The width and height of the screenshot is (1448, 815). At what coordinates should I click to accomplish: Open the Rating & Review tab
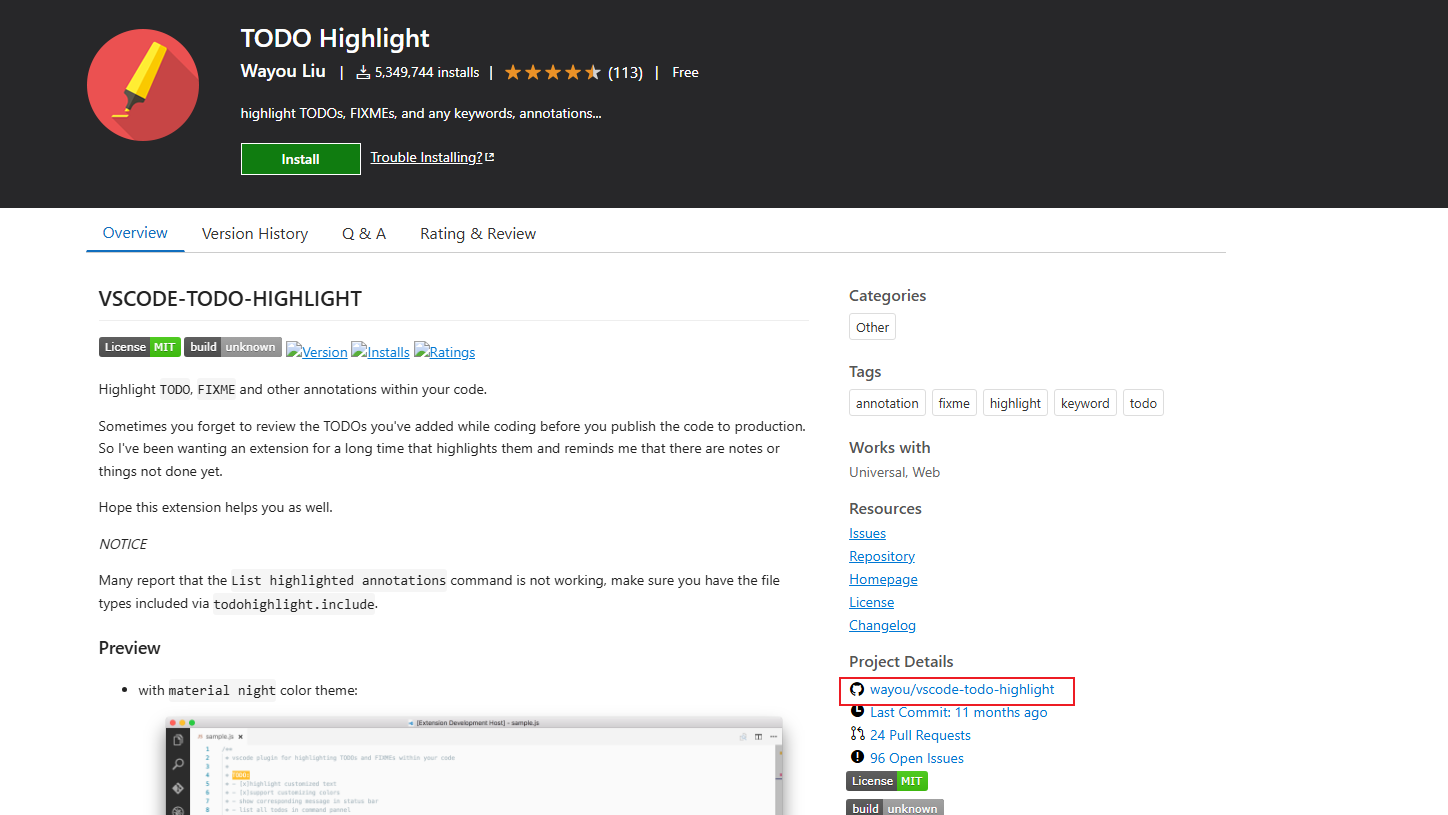click(x=478, y=234)
